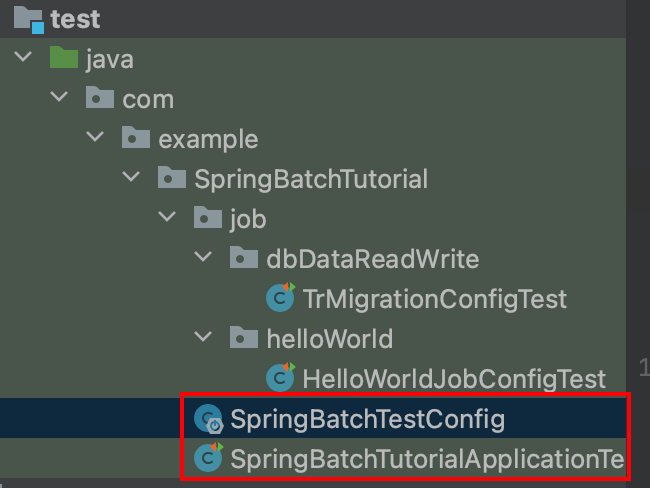The image size is (650, 488).
Task: Select the java folder name
Action: point(110,59)
